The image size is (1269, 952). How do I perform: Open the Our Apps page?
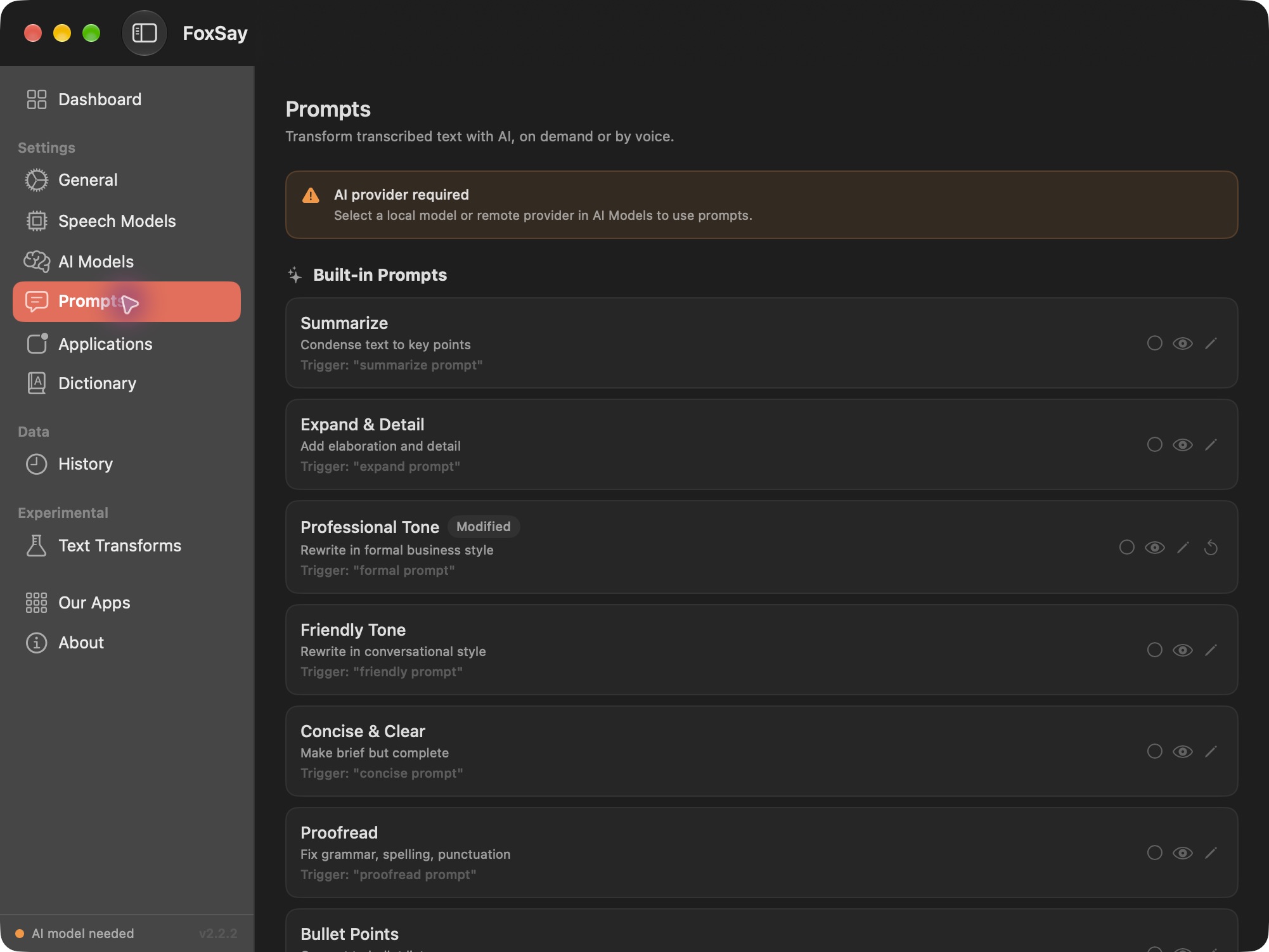[127, 603]
